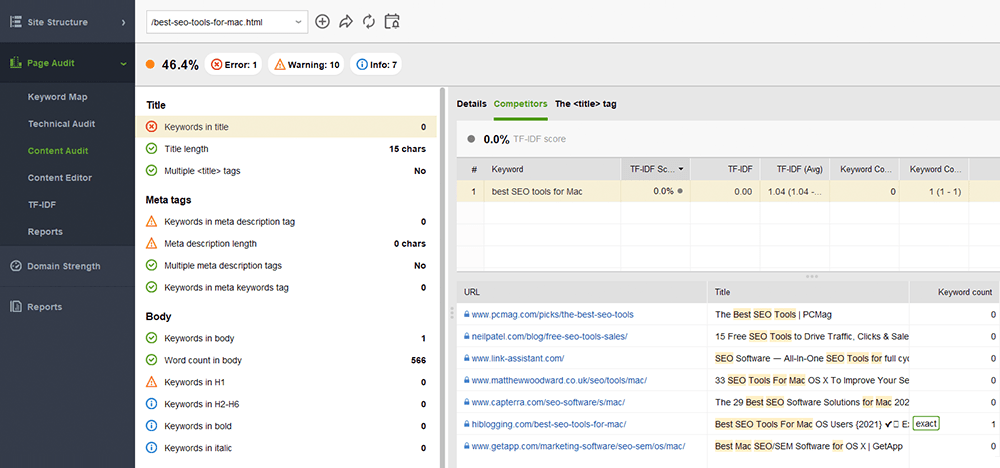Open www.link-assistant.com link
Viewport: 1000px width, 468px height.
[517, 358]
